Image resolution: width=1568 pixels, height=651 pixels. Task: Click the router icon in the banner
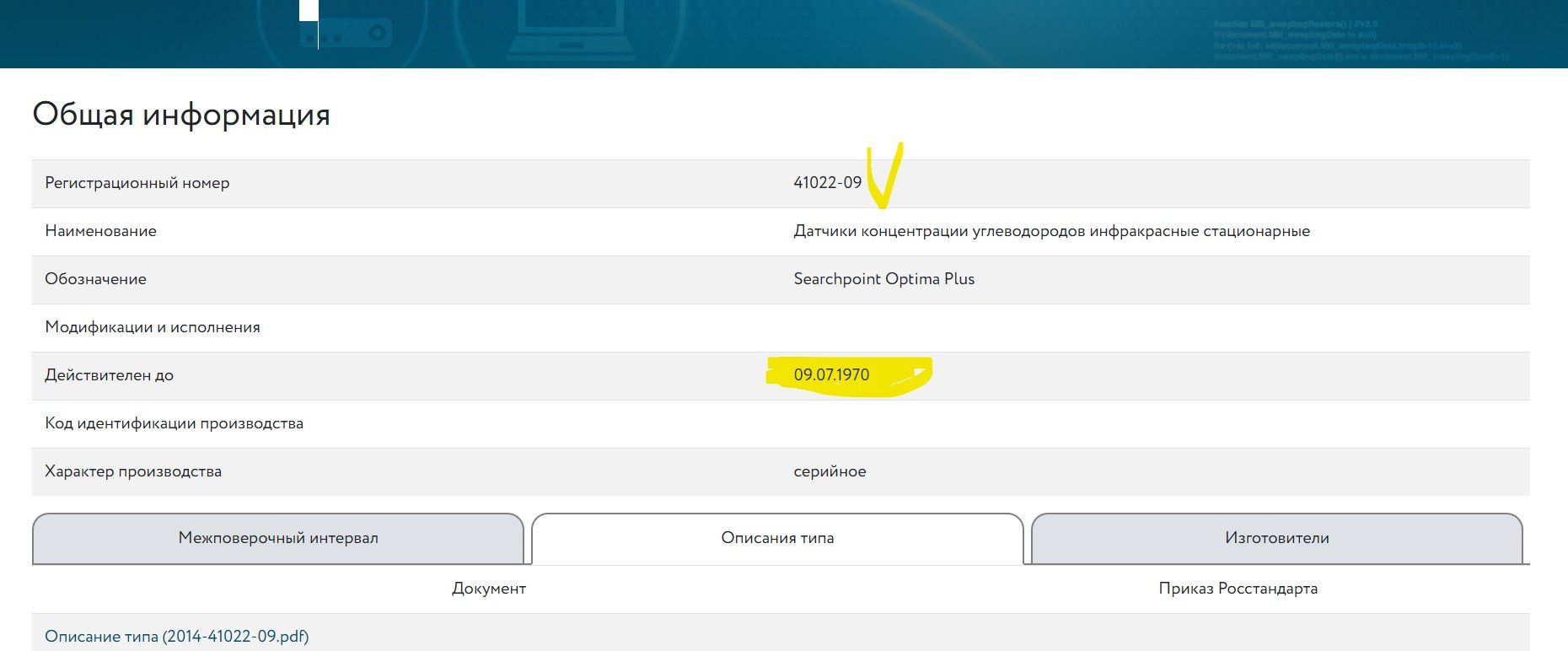coord(346,34)
